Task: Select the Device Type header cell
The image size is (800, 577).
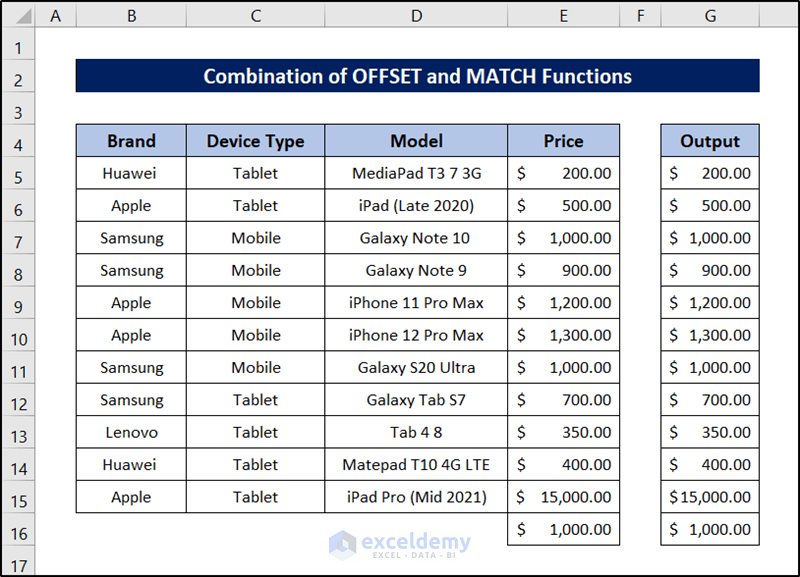Action: [x=255, y=141]
